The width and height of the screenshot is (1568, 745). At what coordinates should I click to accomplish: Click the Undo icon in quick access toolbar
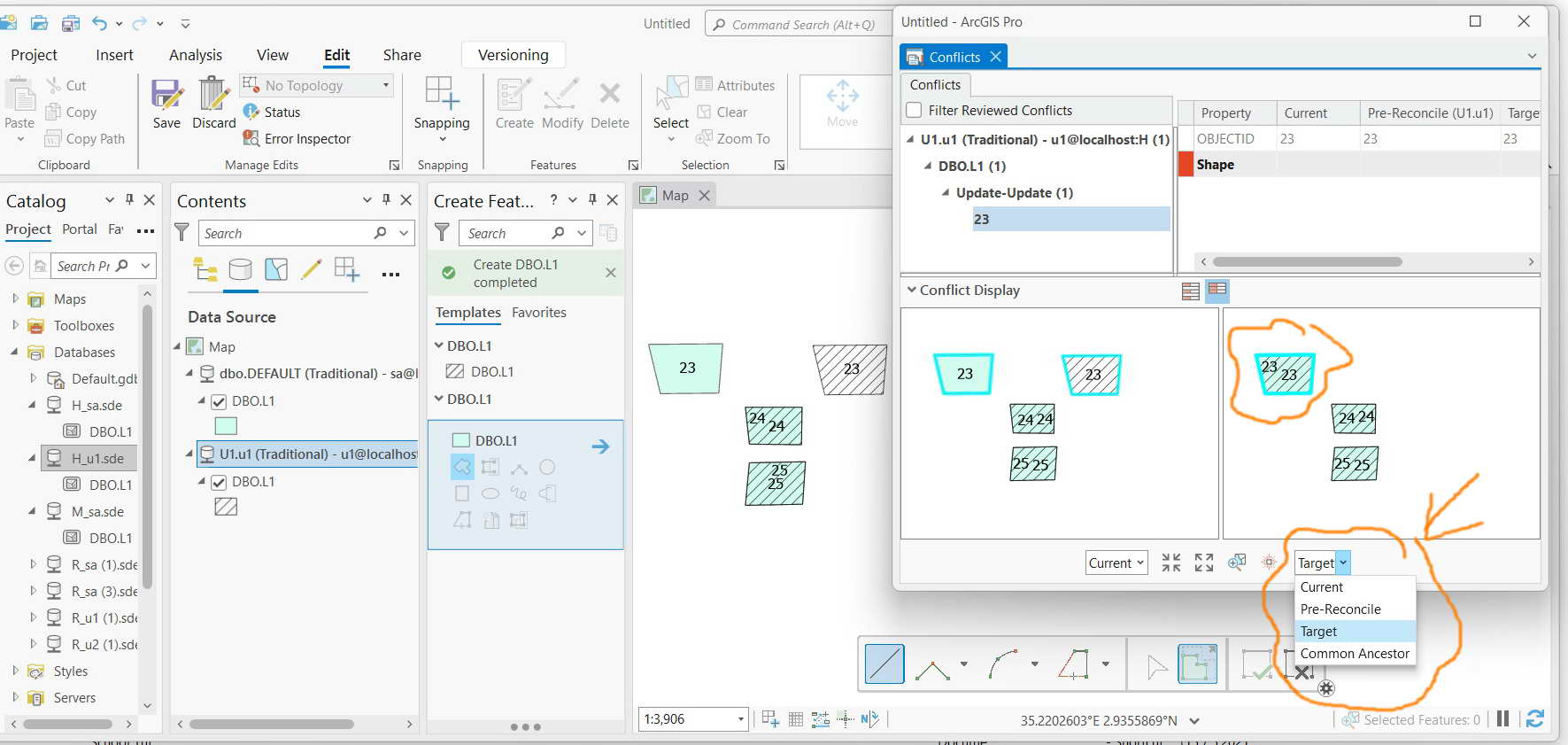pyautogui.click(x=99, y=23)
